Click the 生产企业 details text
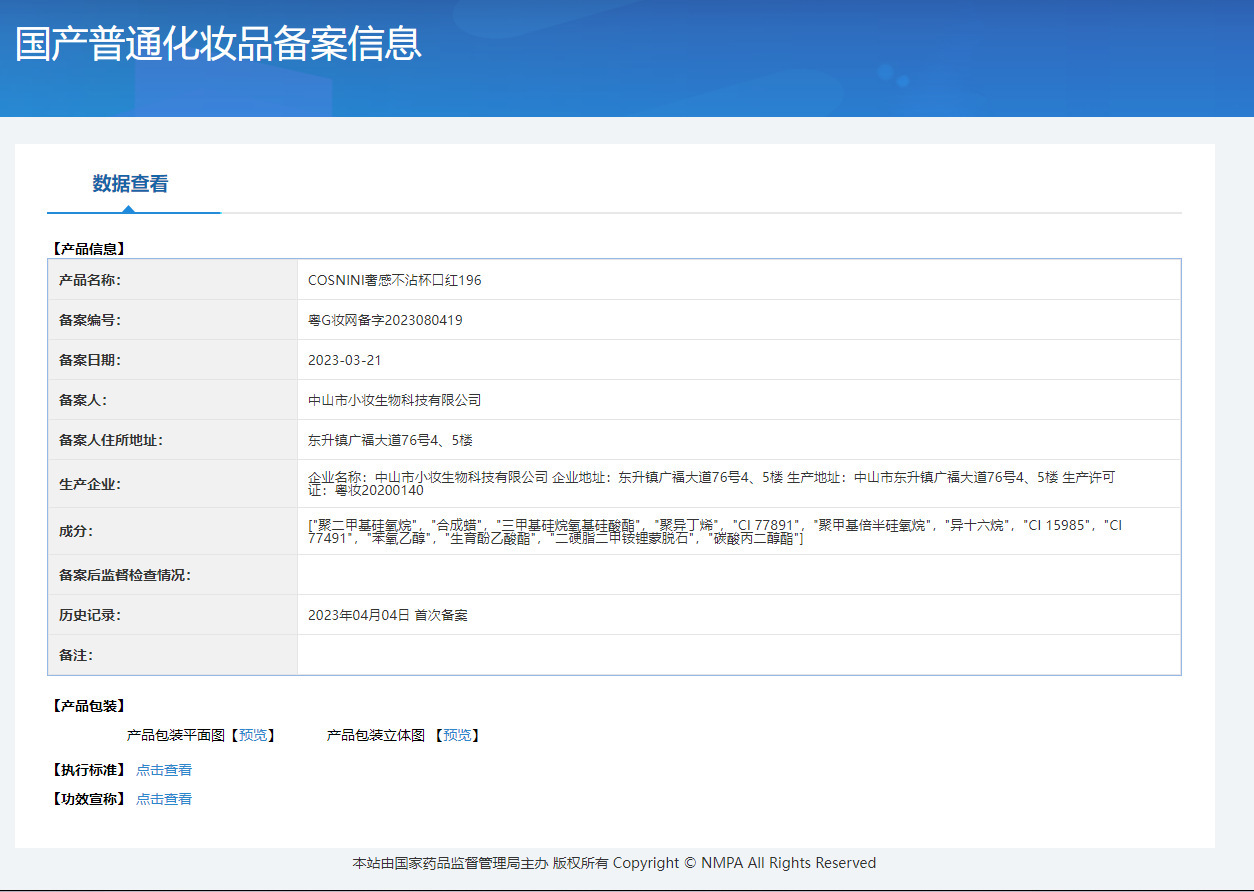Image resolution: width=1254 pixels, height=892 pixels. coord(710,484)
